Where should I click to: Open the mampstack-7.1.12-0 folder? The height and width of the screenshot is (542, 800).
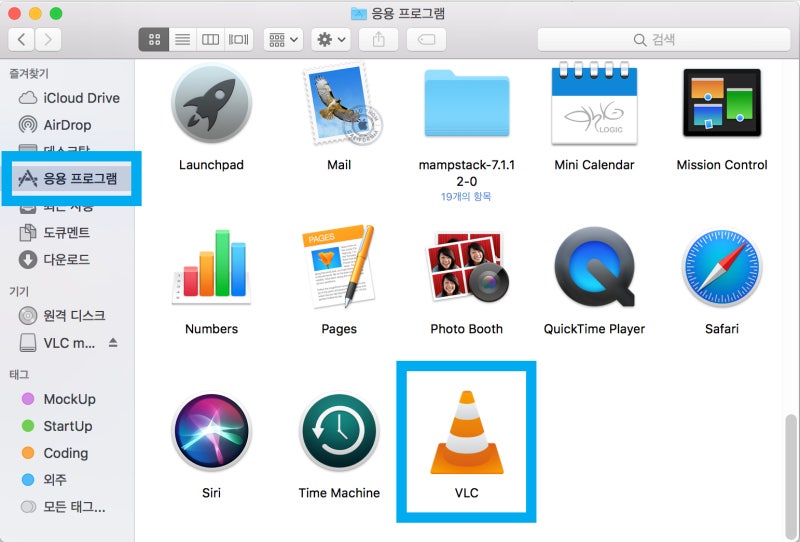pyautogui.click(x=467, y=104)
